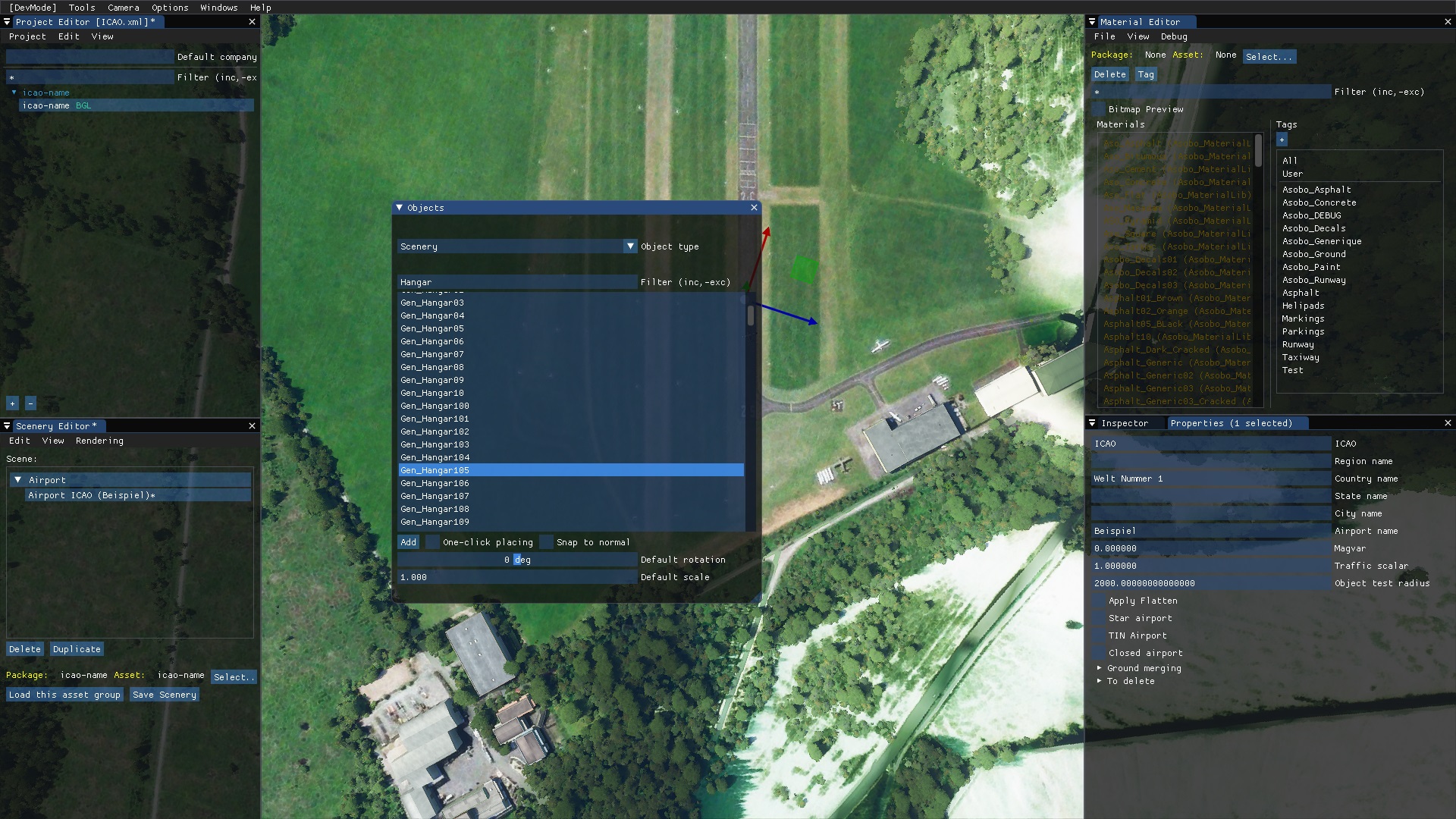Click Load this asset group button
This screenshot has height=819, width=1456.
[x=64, y=695]
